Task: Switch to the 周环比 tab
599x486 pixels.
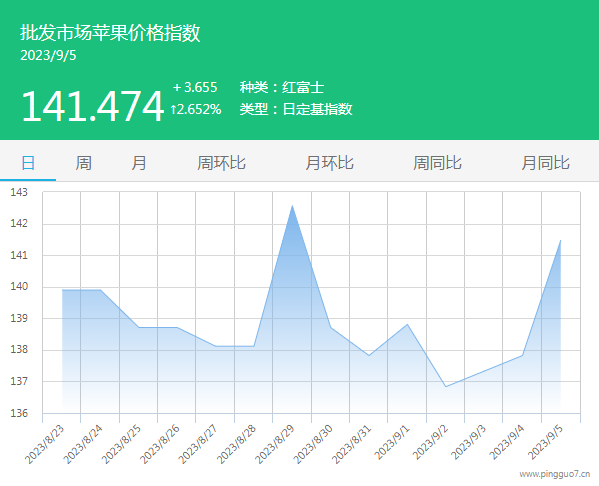Action: tap(221, 163)
